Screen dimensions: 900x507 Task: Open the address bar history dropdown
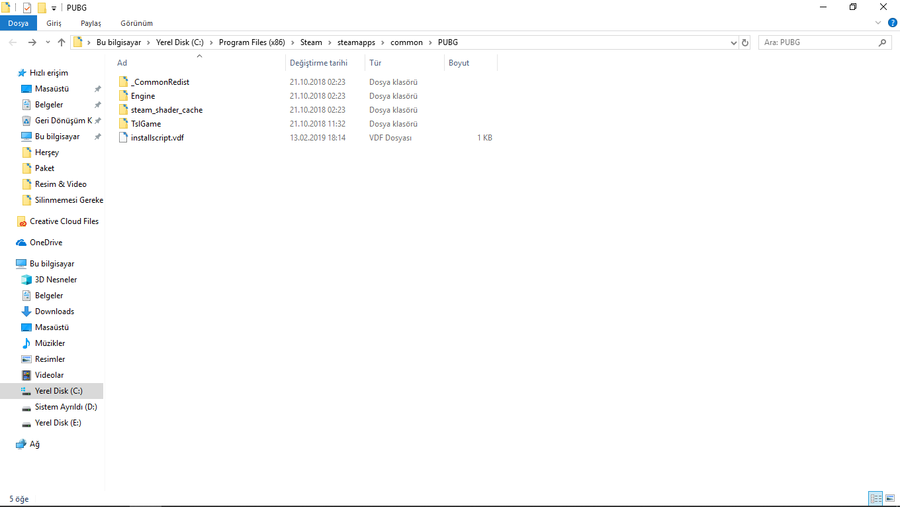(733, 42)
